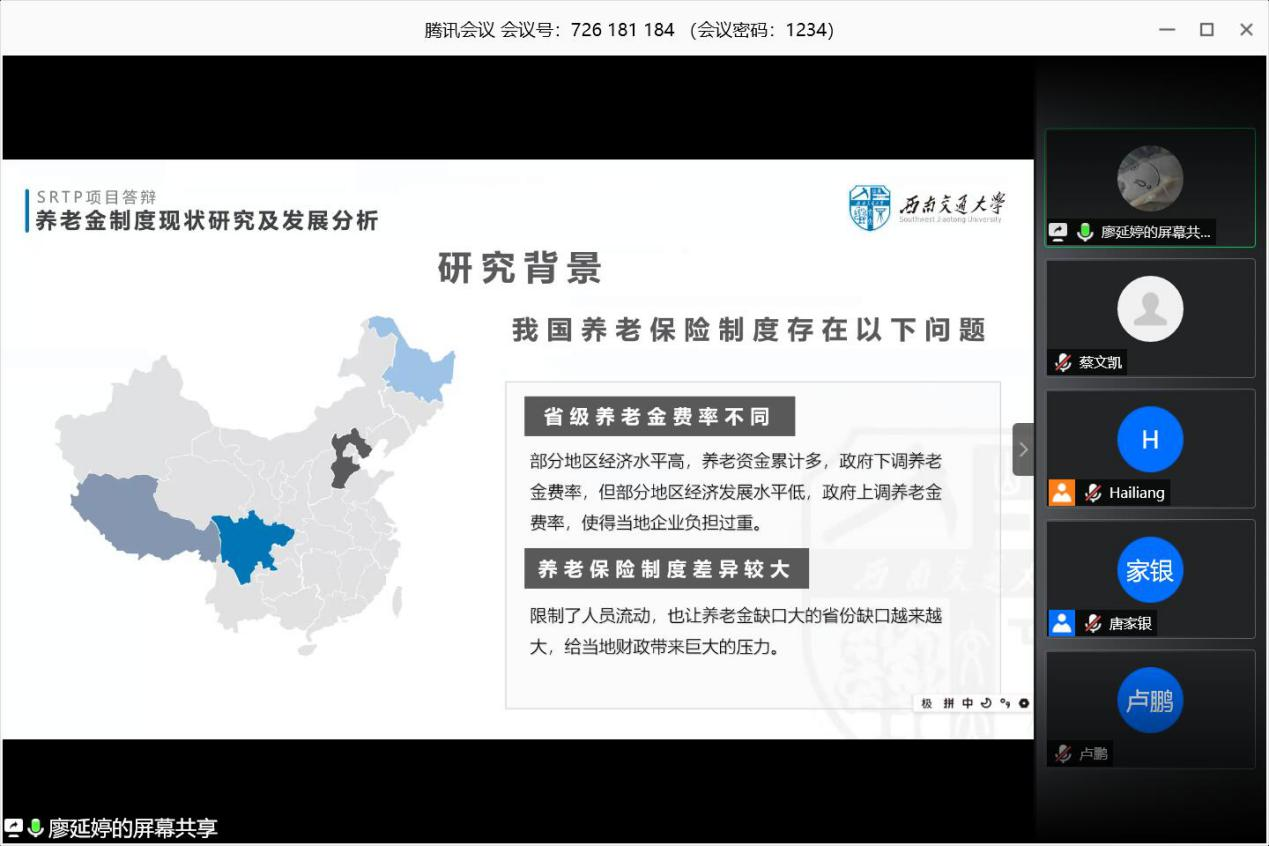Toggle the moon half/full-width input mode
Viewport: 1269px width, 846px height.
986,703
